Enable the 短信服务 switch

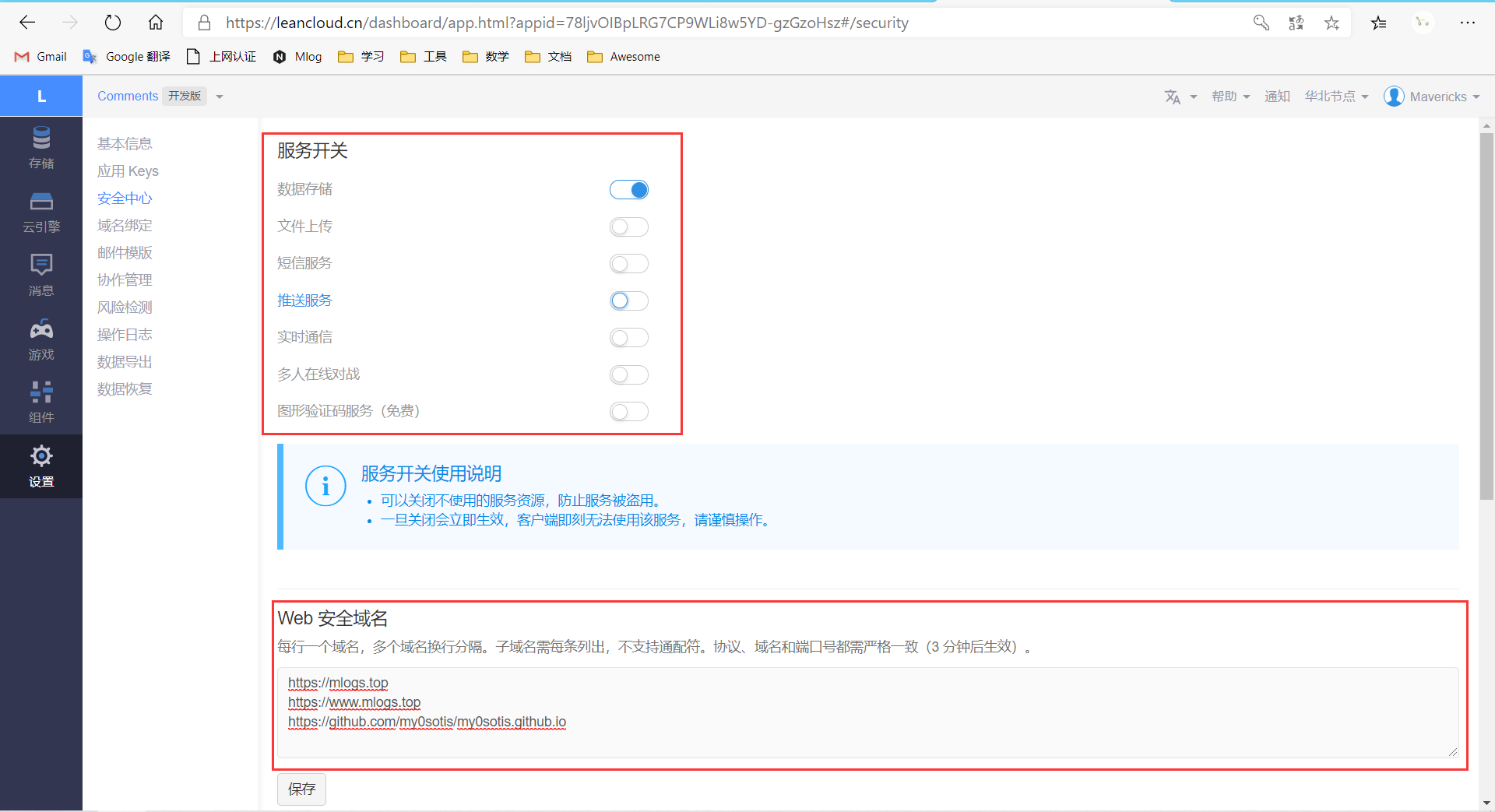[x=629, y=264]
